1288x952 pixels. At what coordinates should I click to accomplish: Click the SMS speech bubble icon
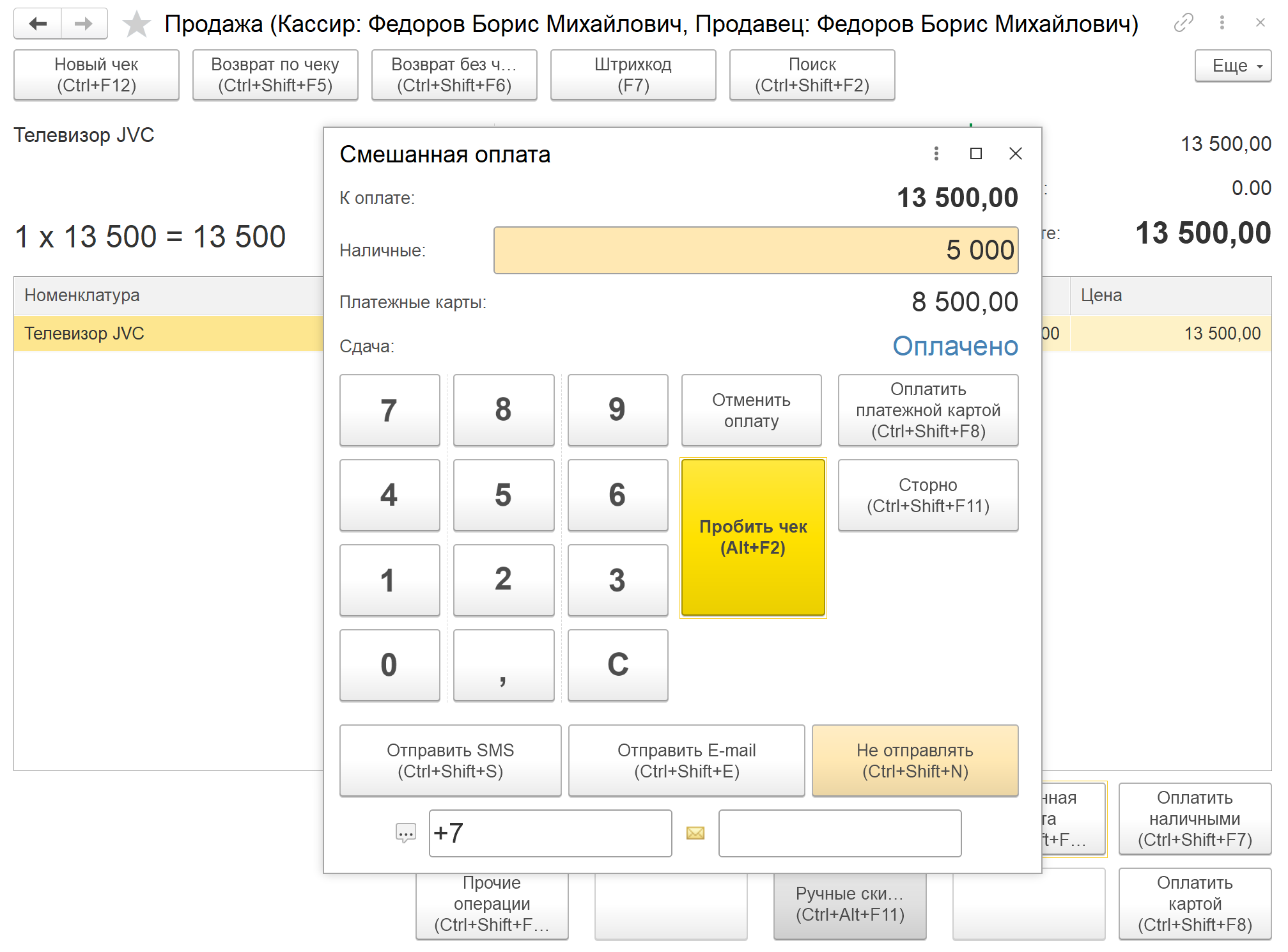(x=405, y=833)
